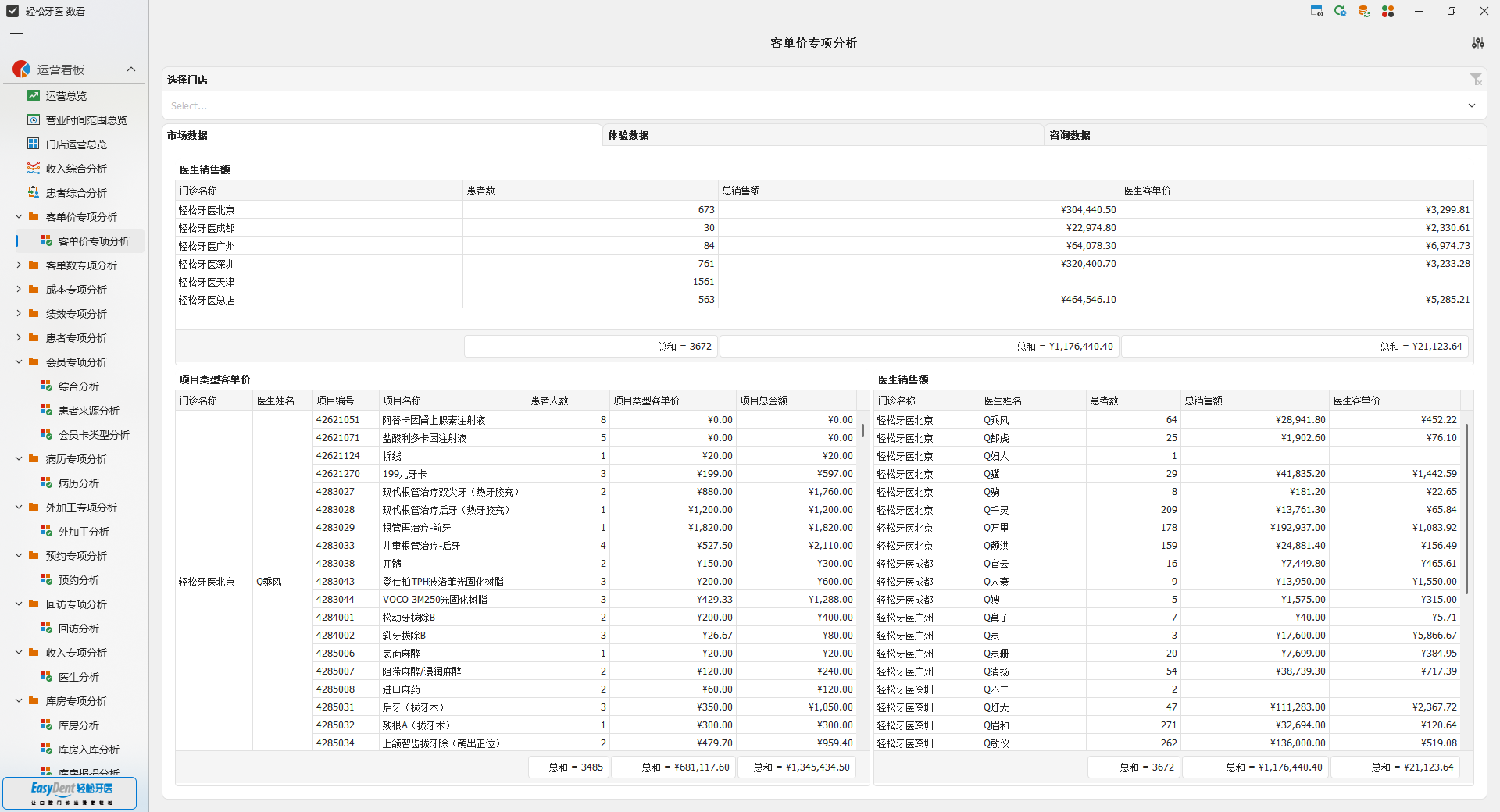This screenshot has height=812, width=1500.
Task: Click the 总和 = ¥1,345,434.50 total cell
Action: (796, 767)
